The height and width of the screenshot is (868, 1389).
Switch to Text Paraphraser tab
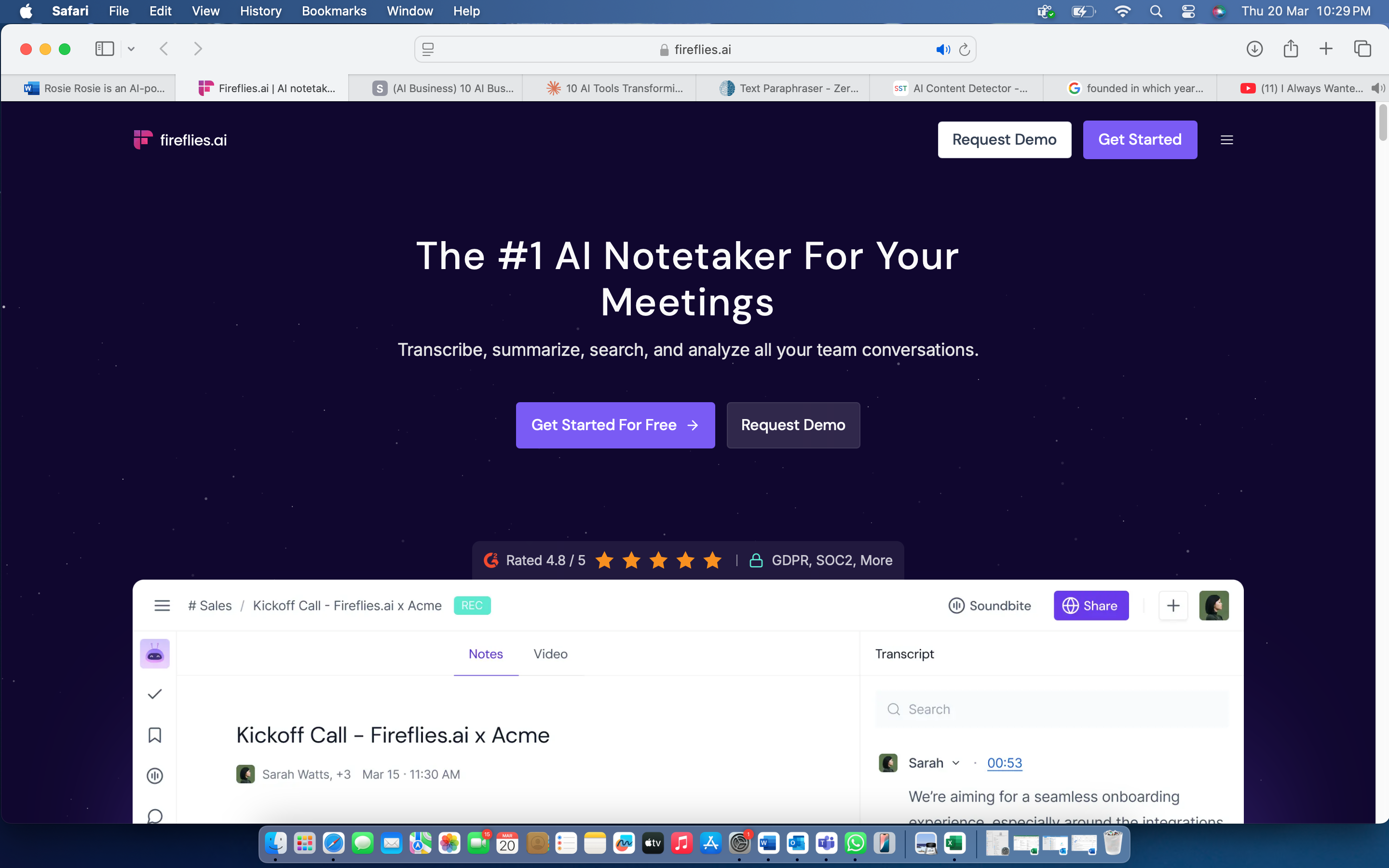[x=783, y=88]
